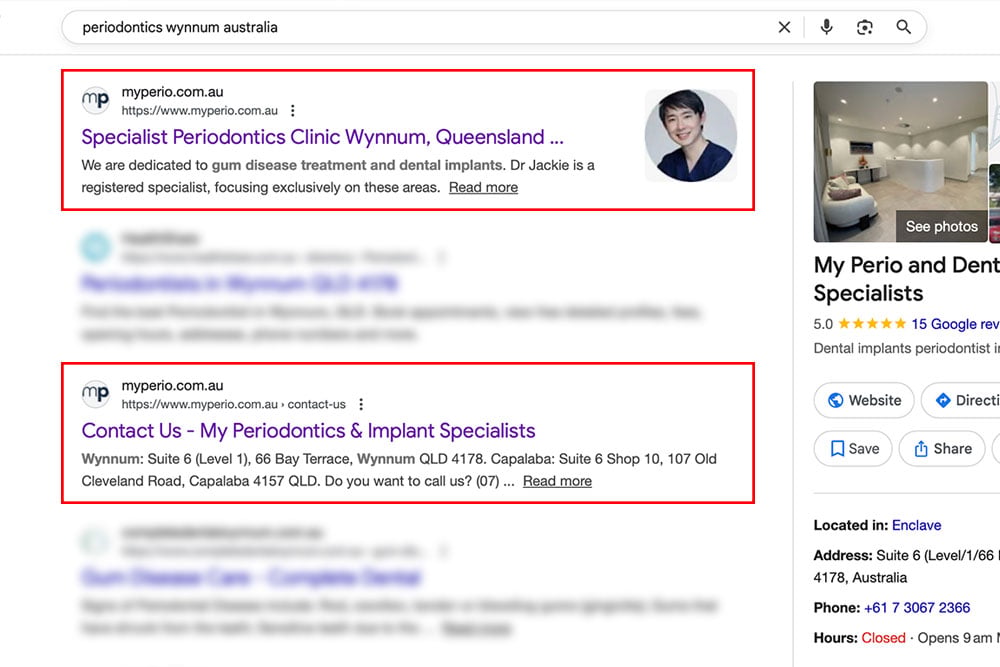Screen dimensions: 1000x667
Task: Run search with the magnifying glass icon
Action: click(903, 27)
